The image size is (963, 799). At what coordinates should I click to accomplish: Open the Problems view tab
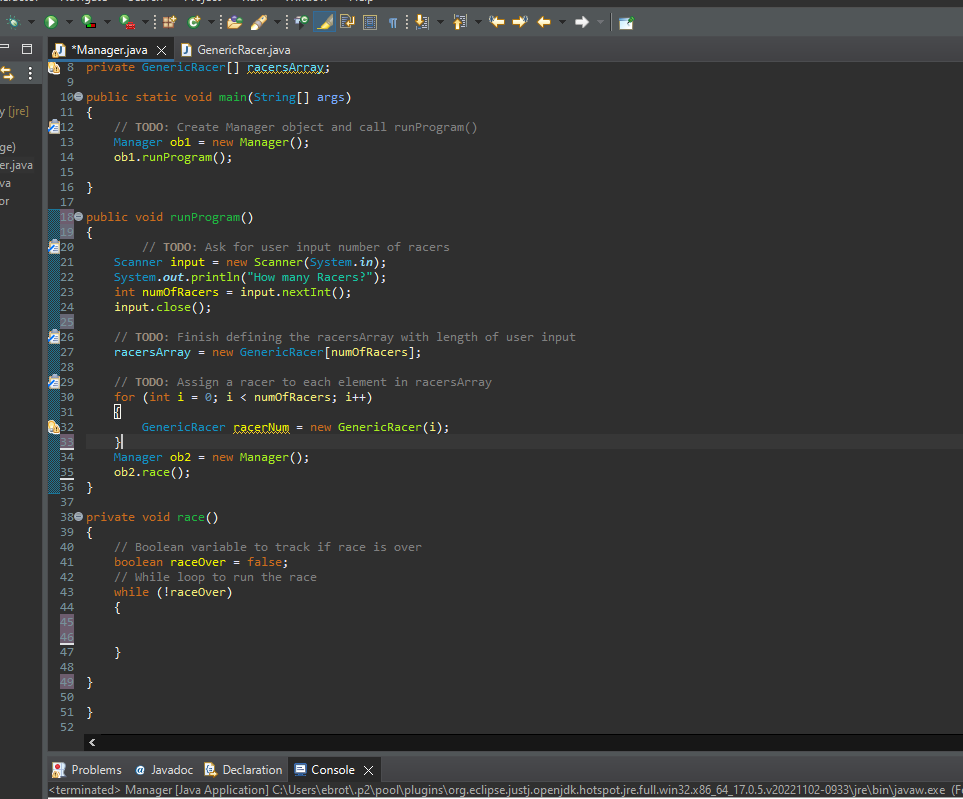(x=96, y=770)
